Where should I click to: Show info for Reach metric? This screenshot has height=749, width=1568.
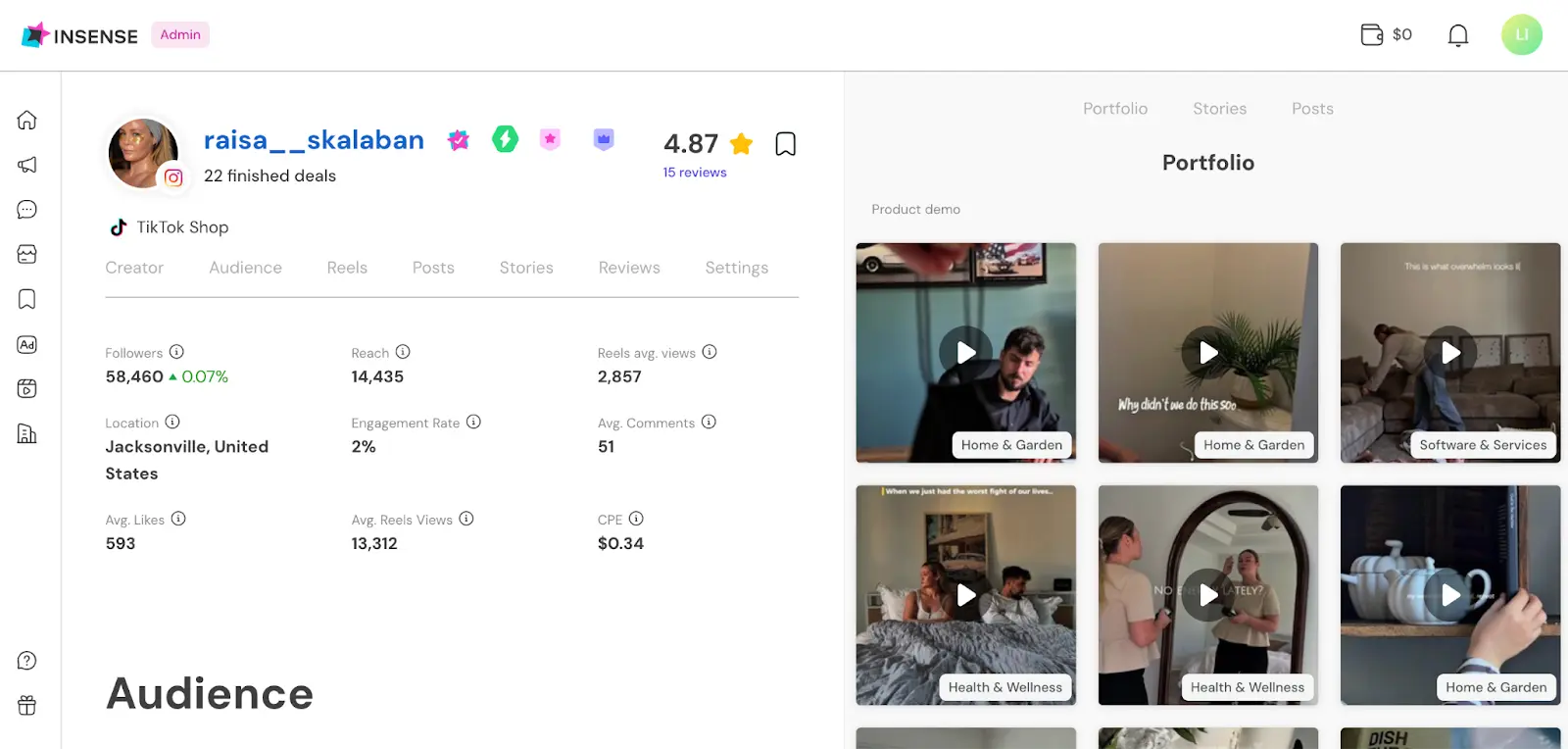coord(403,352)
